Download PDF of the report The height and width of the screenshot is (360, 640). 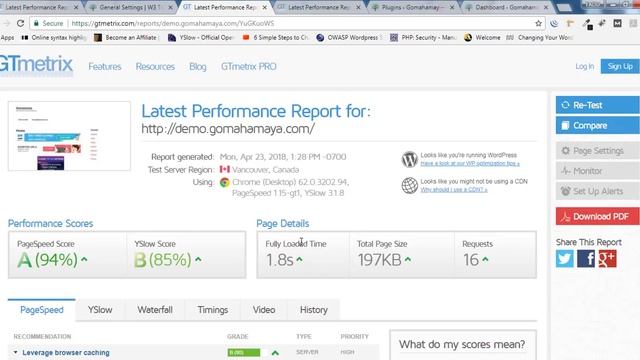point(598,216)
